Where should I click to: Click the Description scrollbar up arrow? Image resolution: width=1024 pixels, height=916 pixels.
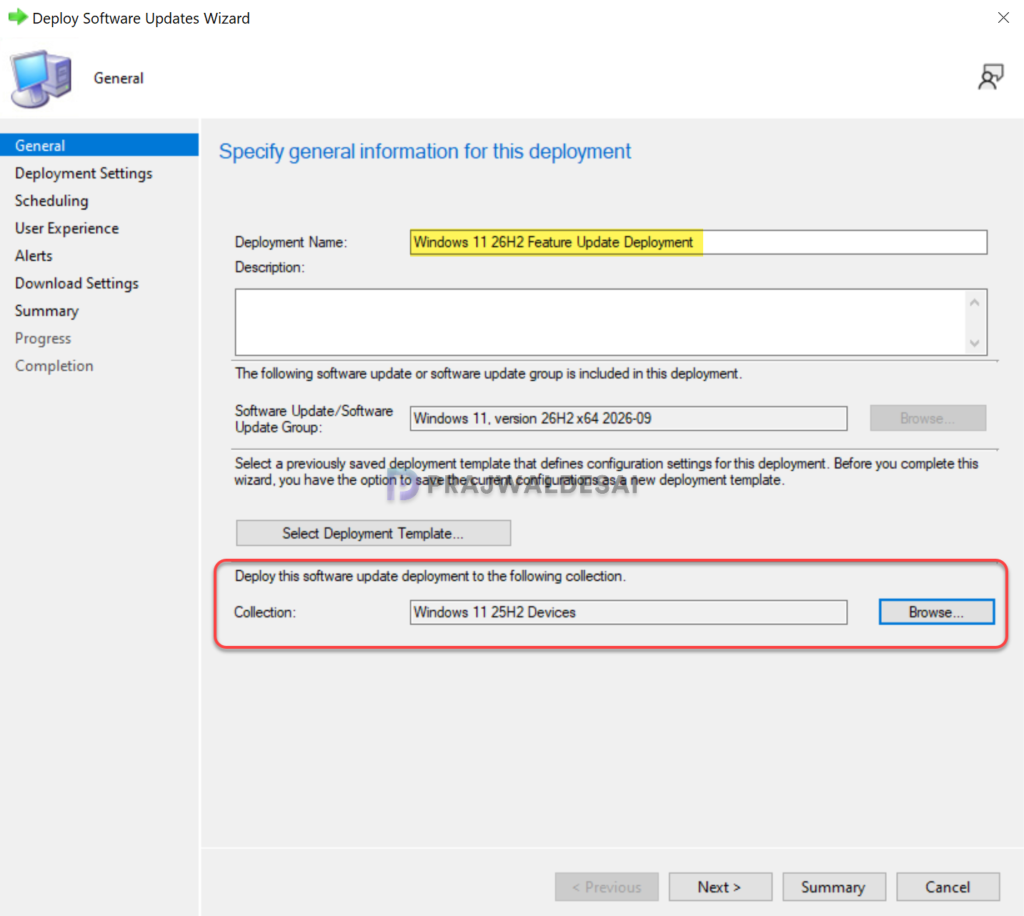click(974, 302)
